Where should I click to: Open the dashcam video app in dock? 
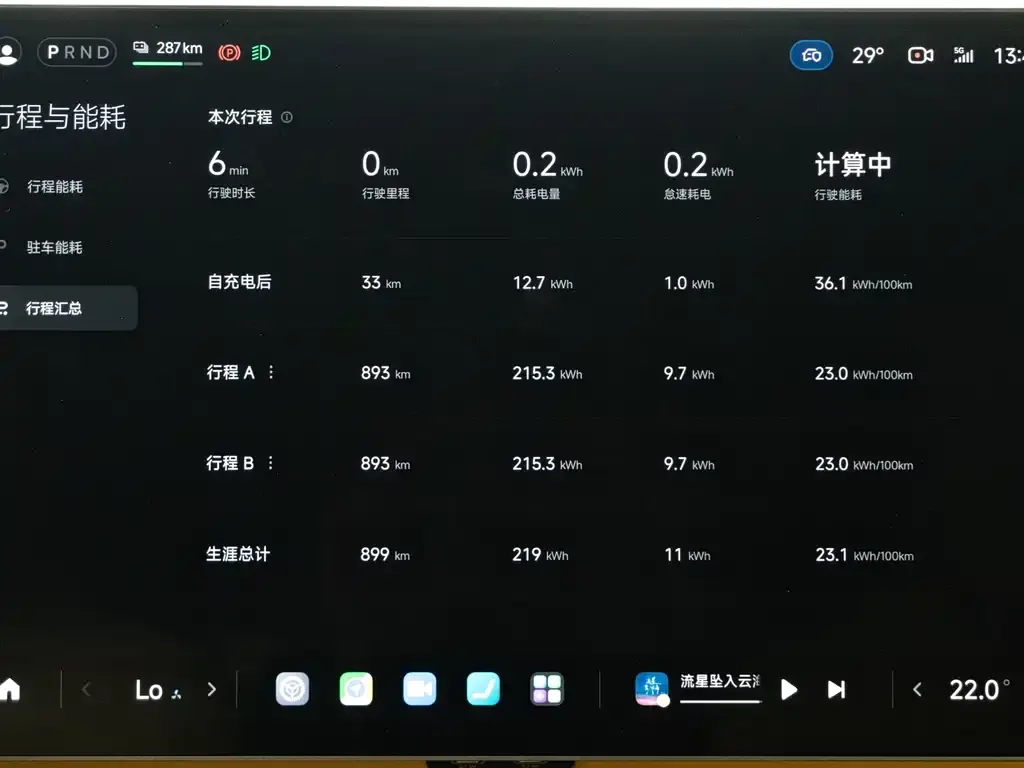pos(420,689)
